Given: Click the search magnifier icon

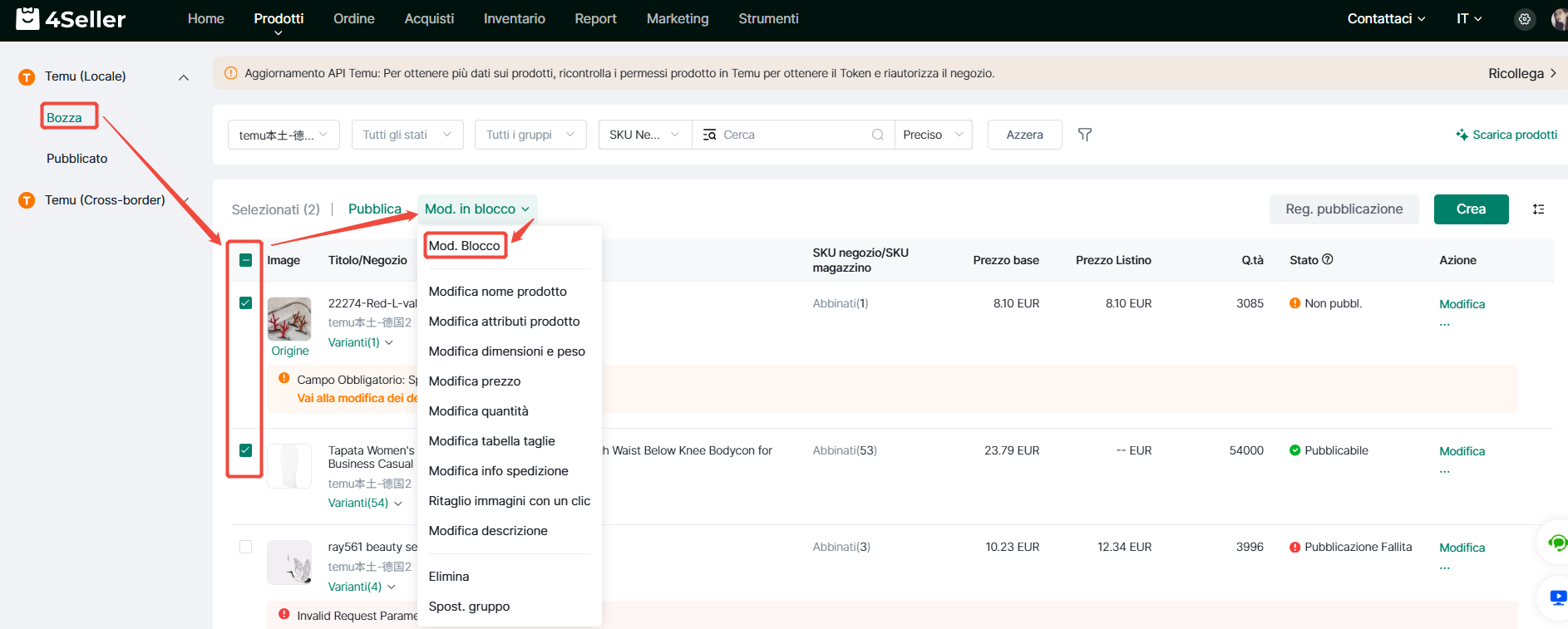Looking at the screenshot, I should (877, 135).
